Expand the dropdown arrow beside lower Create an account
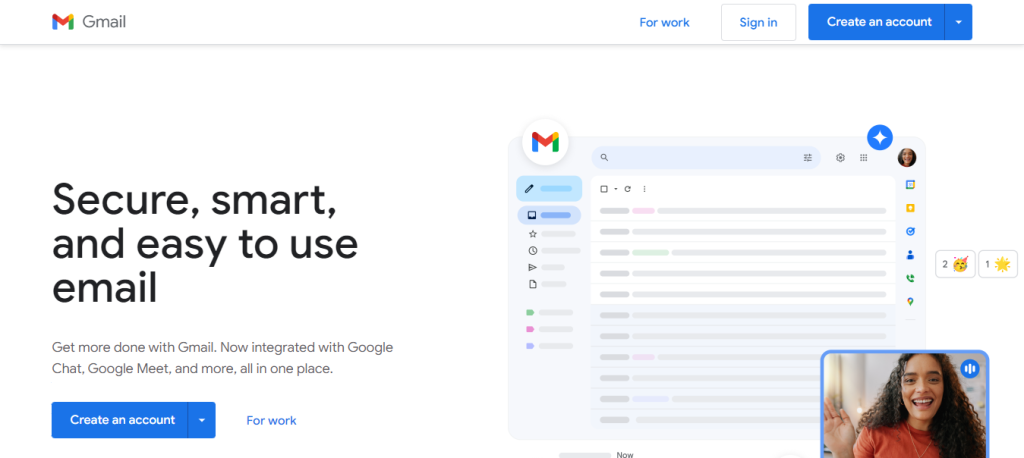Image resolution: width=1024 pixels, height=458 pixels. click(x=202, y=419)
